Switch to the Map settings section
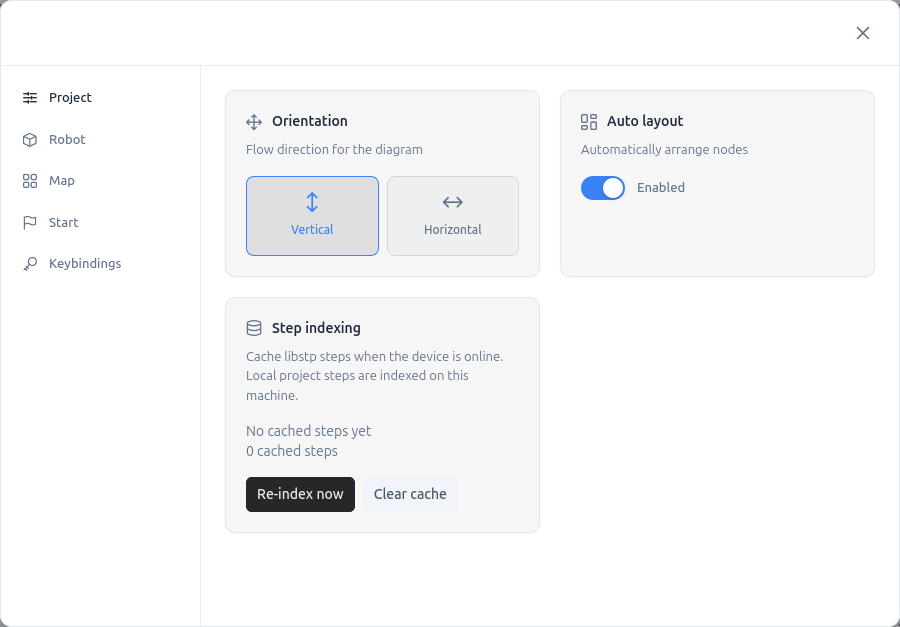 pyautogui.click(x=62, y=180)
